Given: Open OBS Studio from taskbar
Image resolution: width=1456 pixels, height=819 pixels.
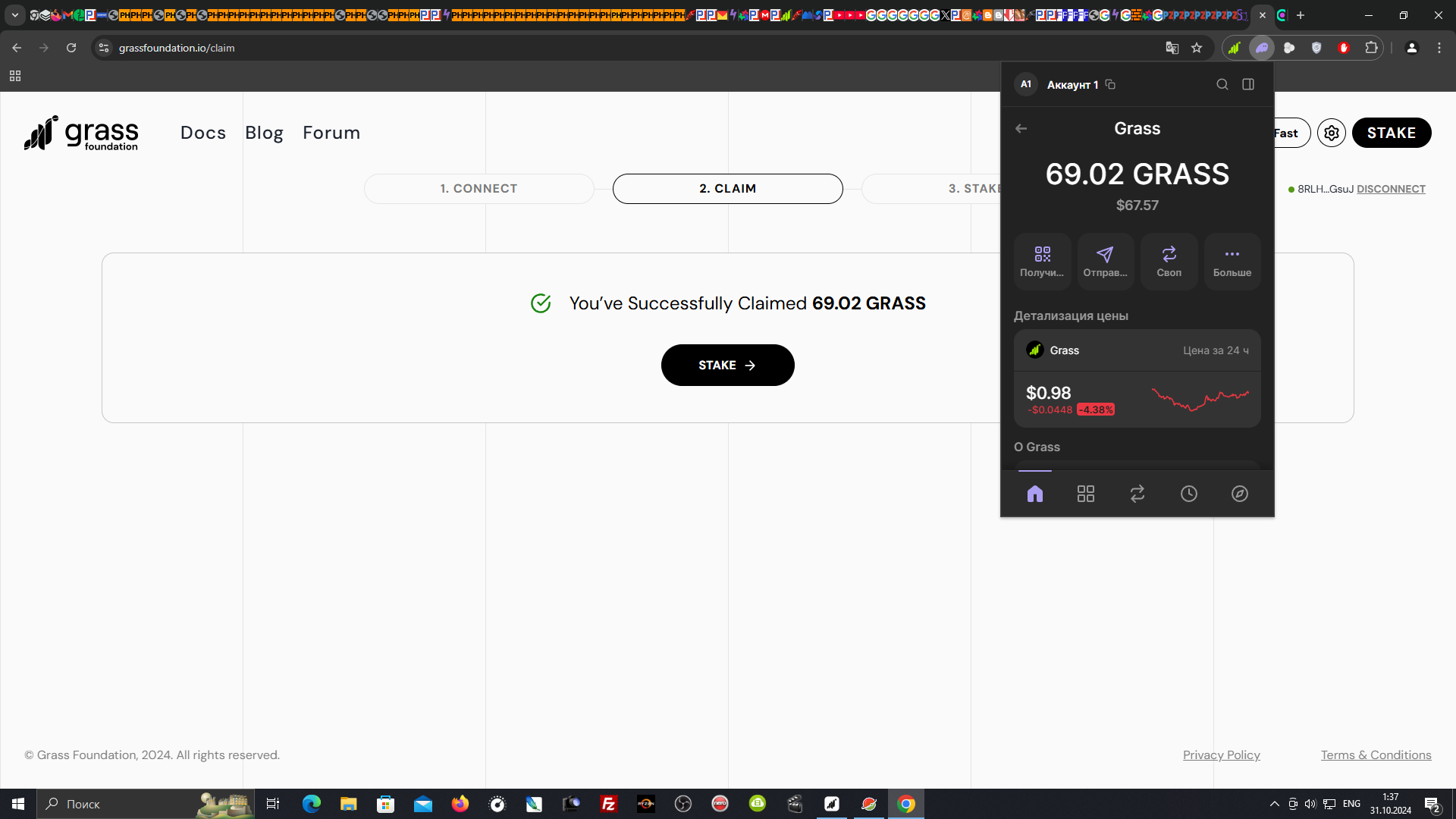Looking at the screenshot, I should [683, 804].
